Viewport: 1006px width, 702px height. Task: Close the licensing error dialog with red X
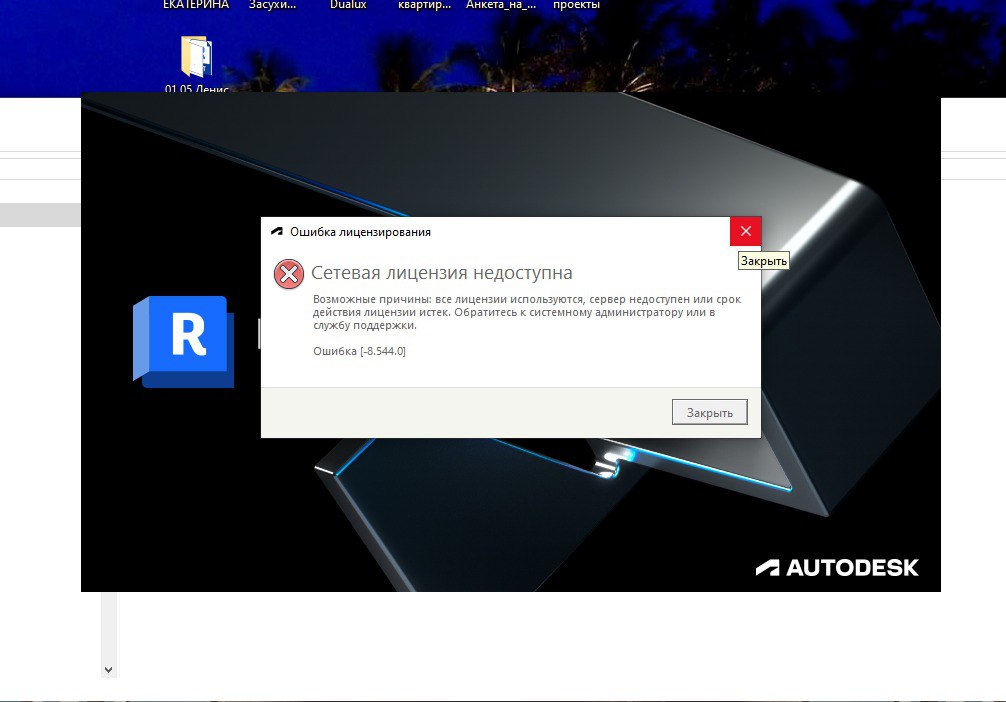tap(746, 232)
